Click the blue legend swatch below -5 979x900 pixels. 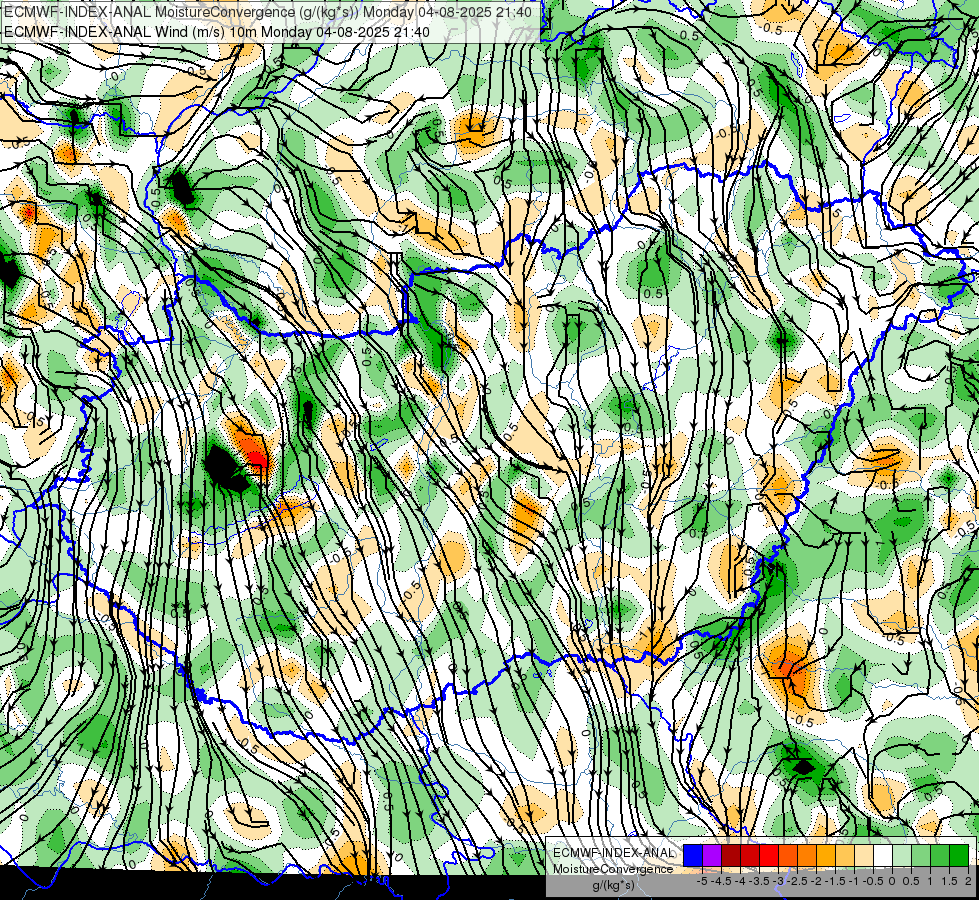pos(693,855)
